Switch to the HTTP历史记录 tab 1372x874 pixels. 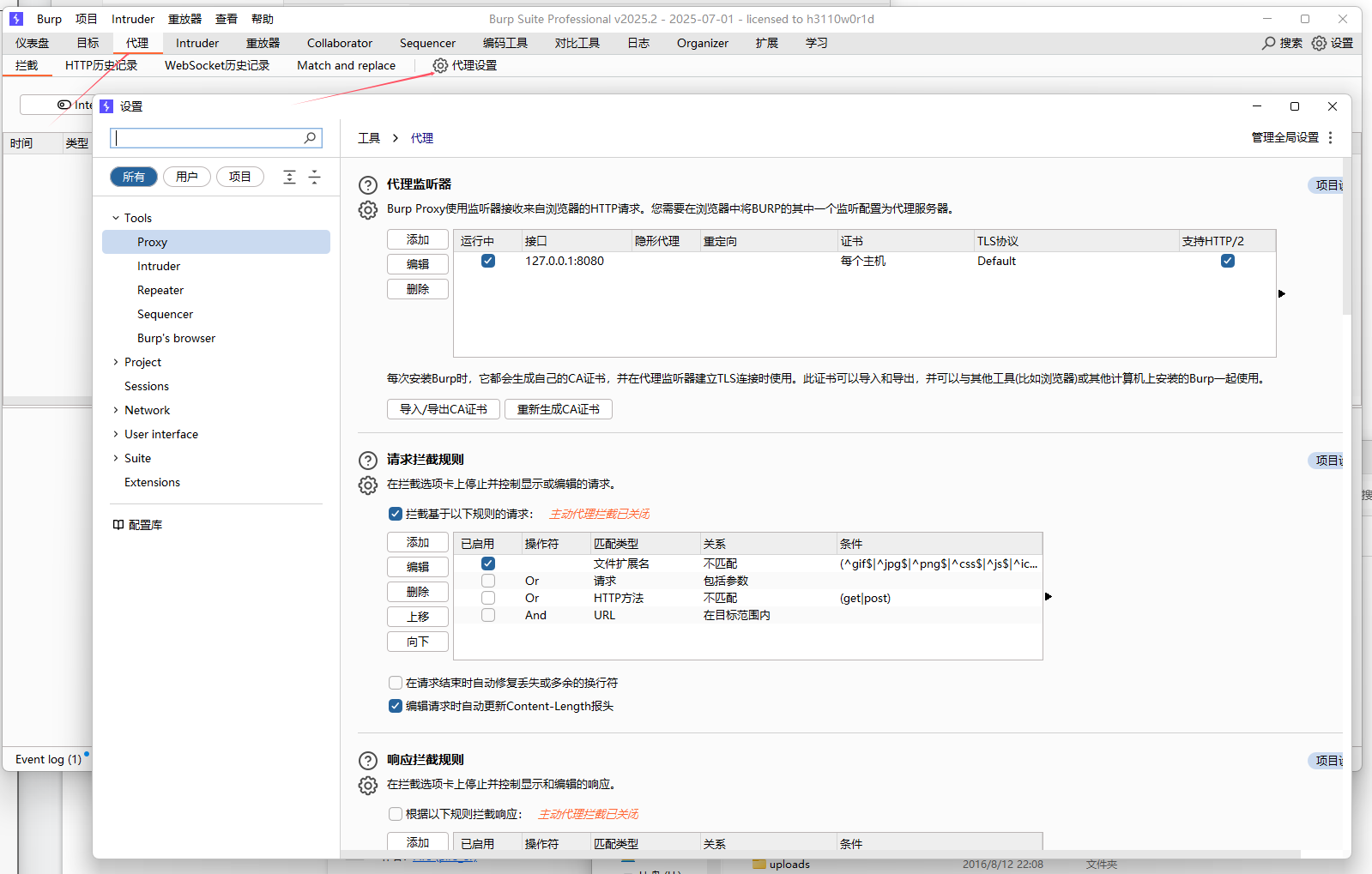[x=101, y=65]
